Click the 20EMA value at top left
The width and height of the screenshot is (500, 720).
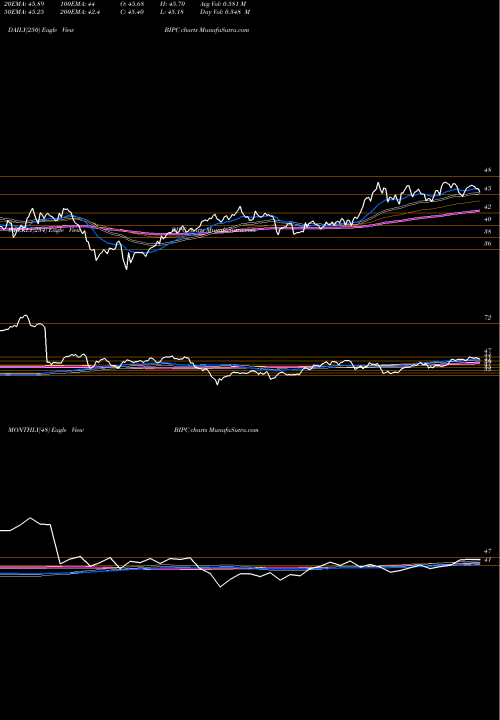click(23, 4)
